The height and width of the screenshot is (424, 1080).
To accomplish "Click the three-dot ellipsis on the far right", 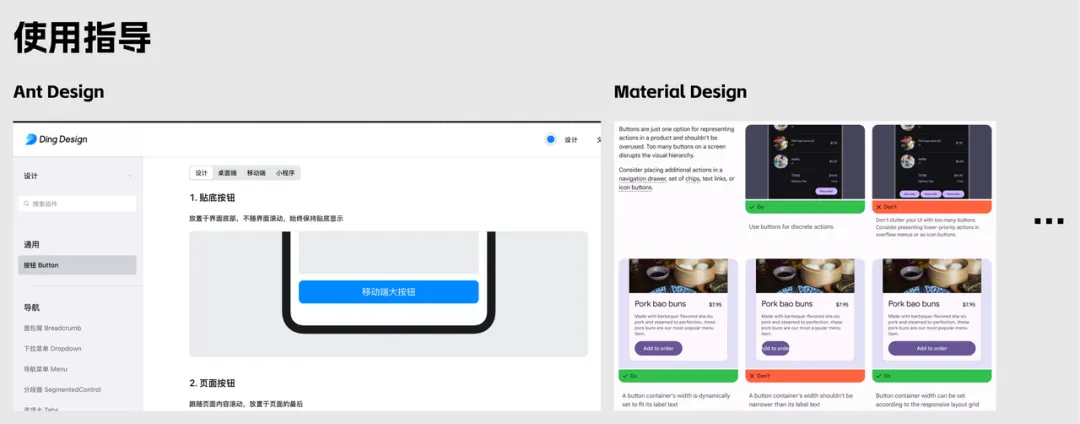I will tap(1048, 221).
